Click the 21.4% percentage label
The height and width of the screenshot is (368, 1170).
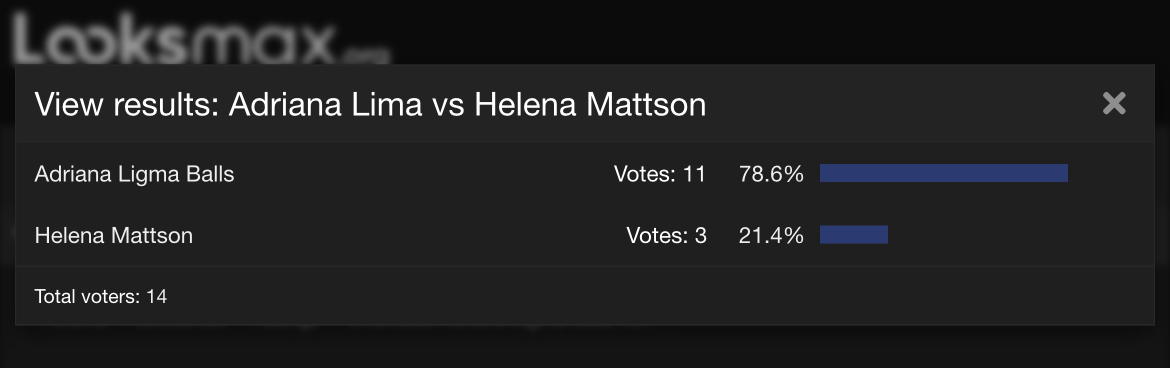click(x=771, y=236)
